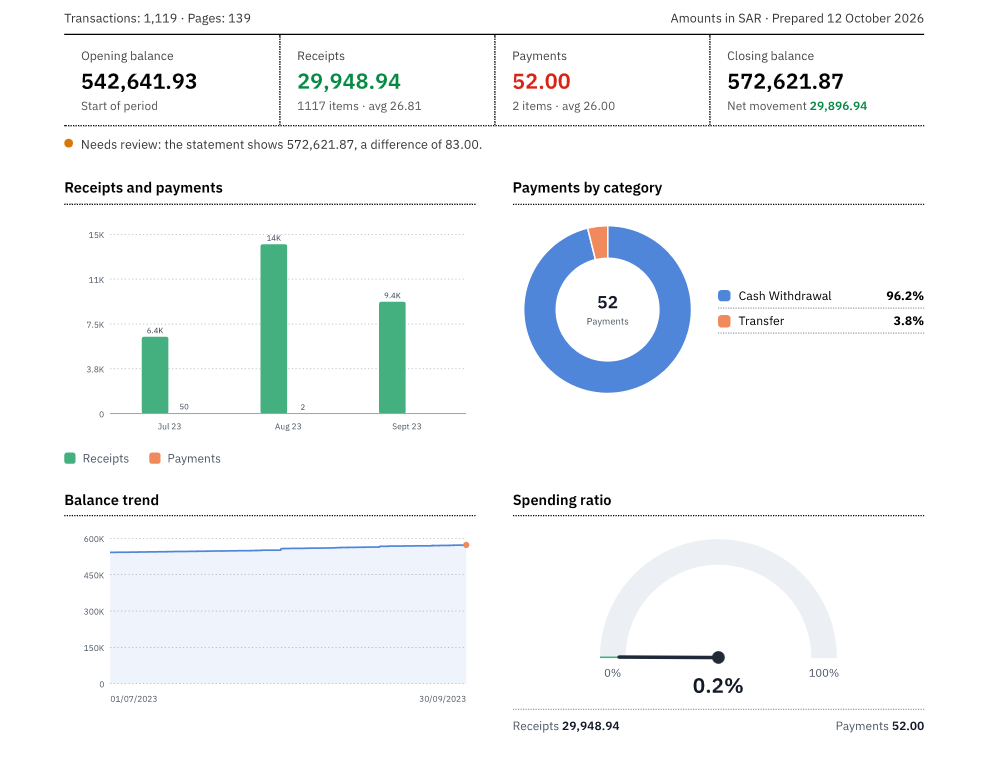Image resolution: width=987 pixels, height=760 pixels.
Task: Click the 96.2% Cash Withdrawal percentage
Action: coord(905,296)
